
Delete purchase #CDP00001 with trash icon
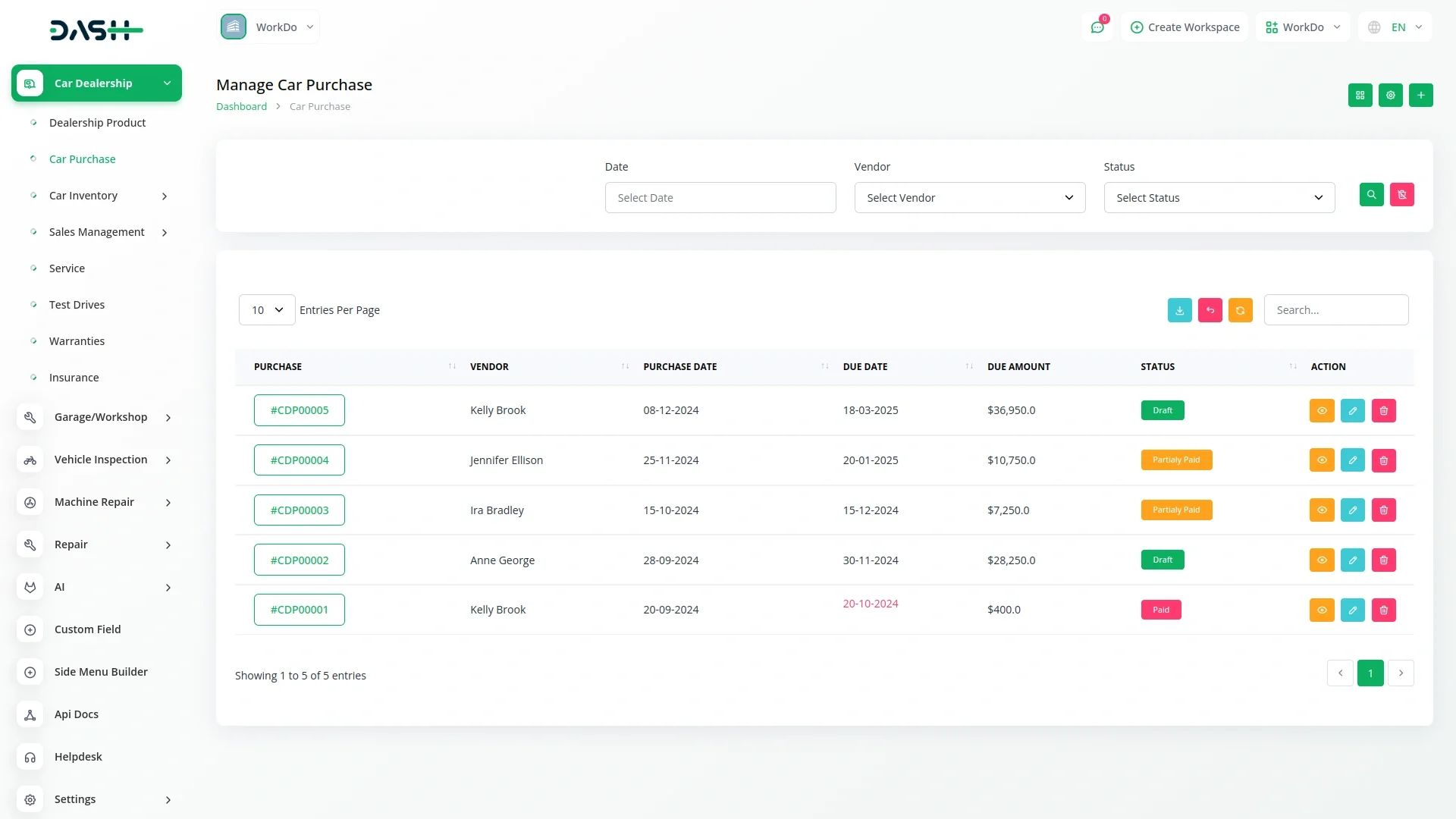1383,610
